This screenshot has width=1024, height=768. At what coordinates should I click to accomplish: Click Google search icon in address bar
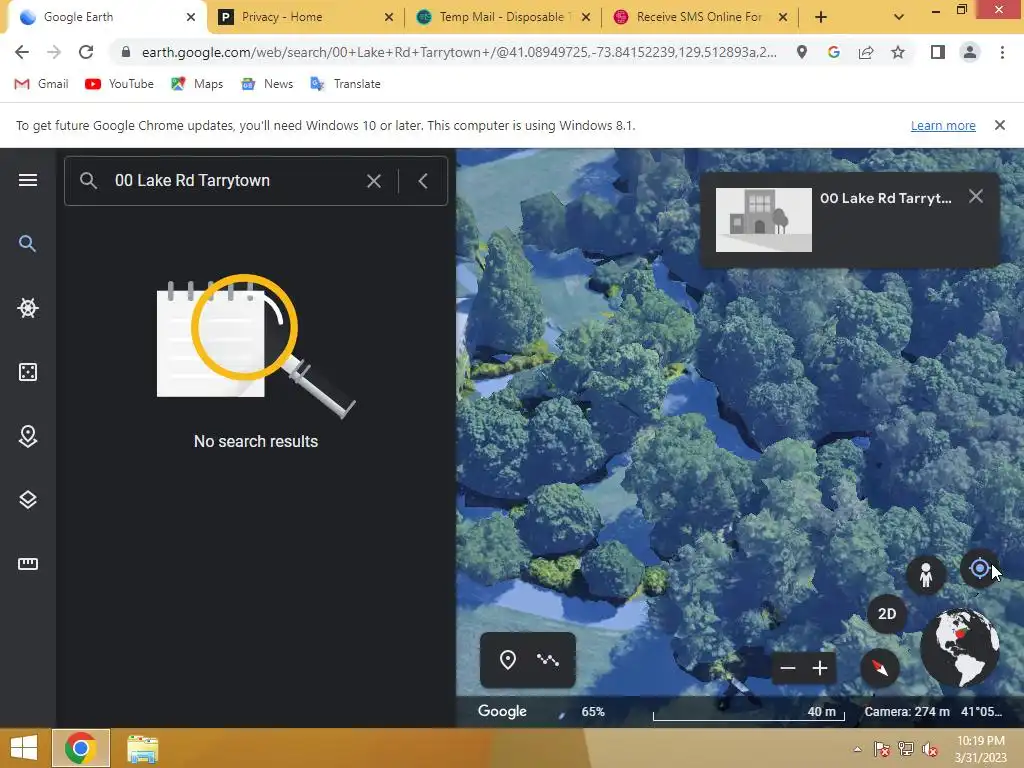click(833, 52)
